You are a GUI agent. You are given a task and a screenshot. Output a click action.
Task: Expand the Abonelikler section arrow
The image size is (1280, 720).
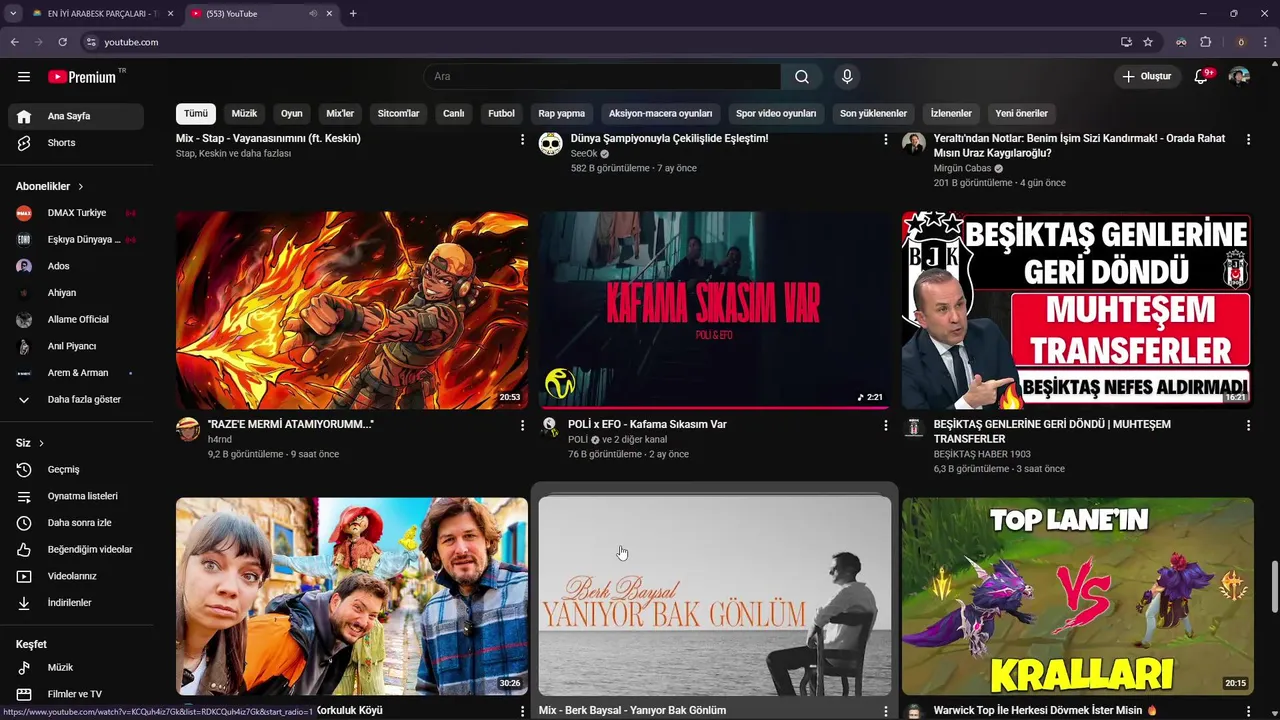[x=81, y=187]
